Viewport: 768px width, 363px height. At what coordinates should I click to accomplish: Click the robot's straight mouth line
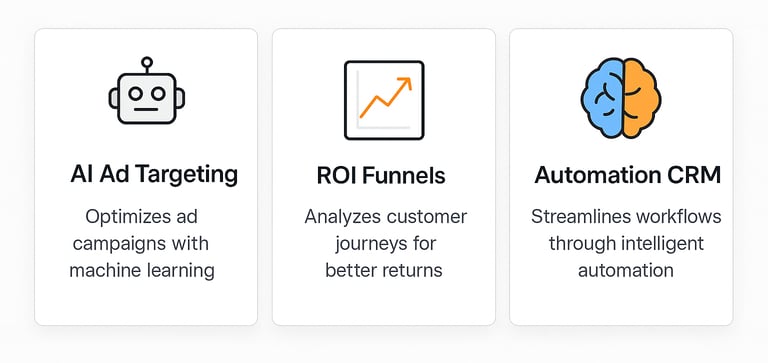tap(146, 109)
